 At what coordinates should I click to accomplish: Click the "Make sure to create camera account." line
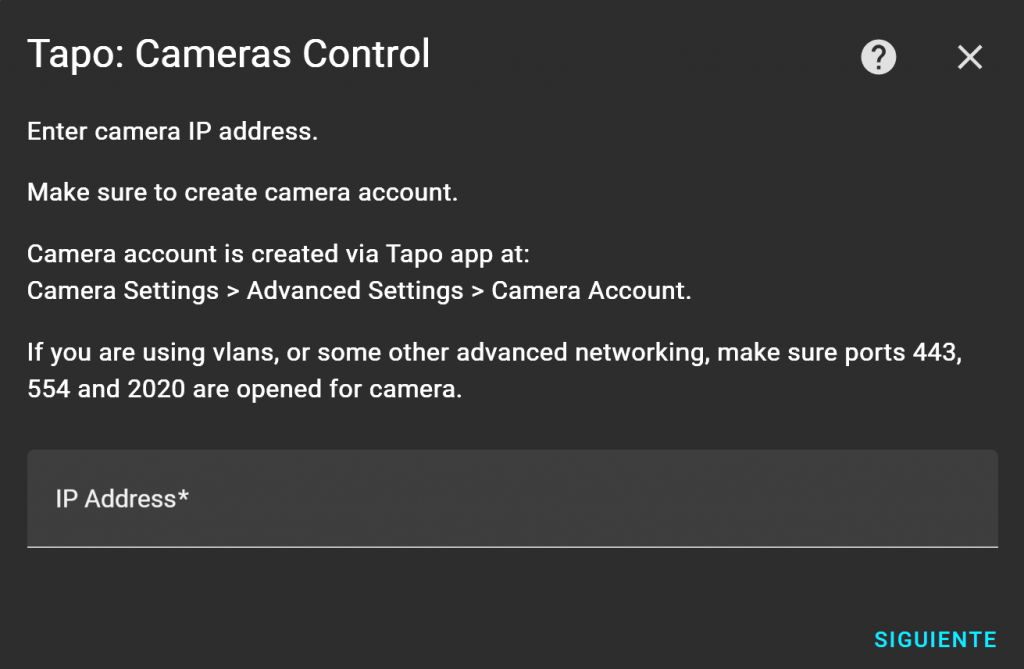[x=242, y=192]
